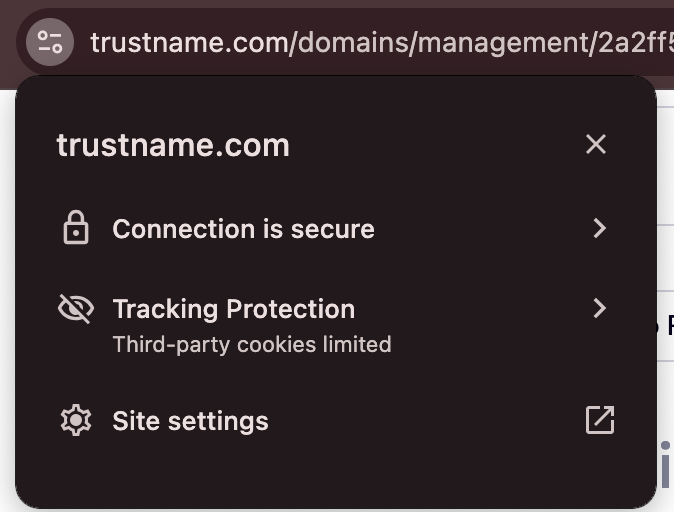674x512 pixels.
Task: Click the Third-party cookies limited subtitle
Action: coord(251,345)
